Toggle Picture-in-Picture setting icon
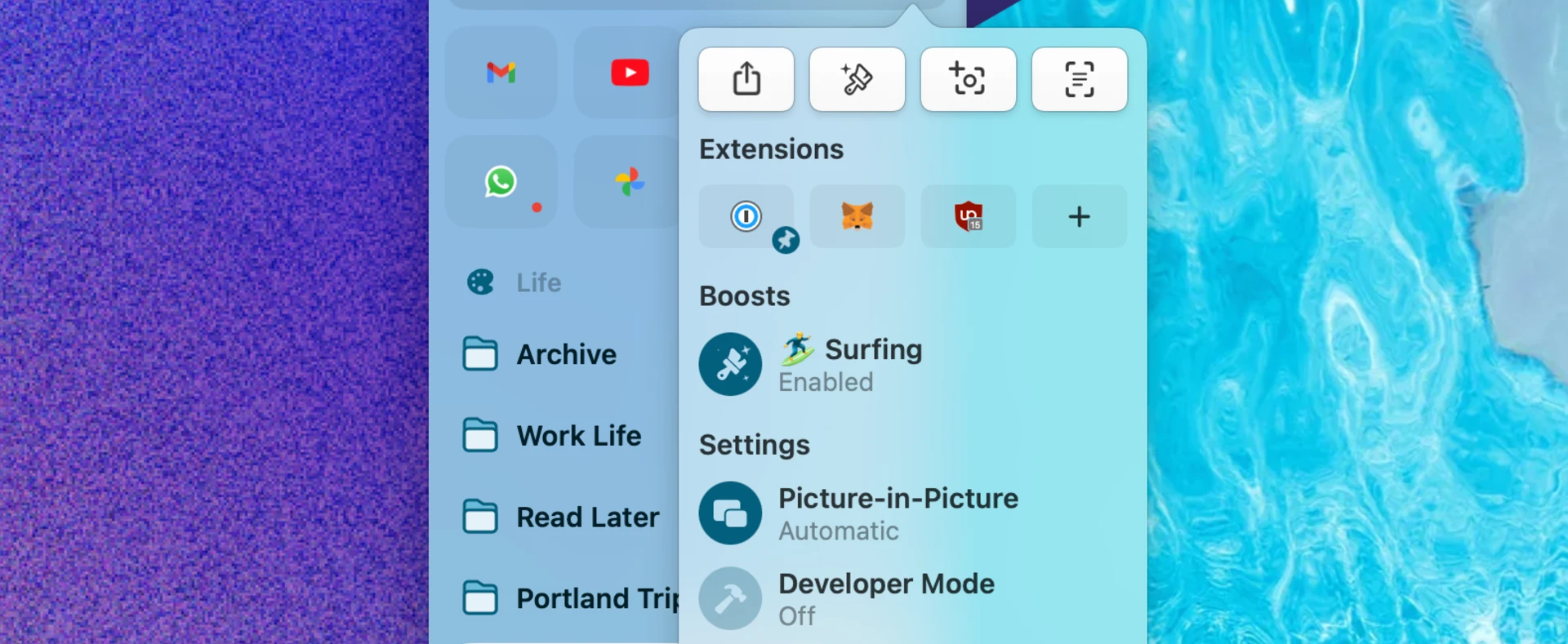The width and height of the screenshot is (1568, 644). 730,513
